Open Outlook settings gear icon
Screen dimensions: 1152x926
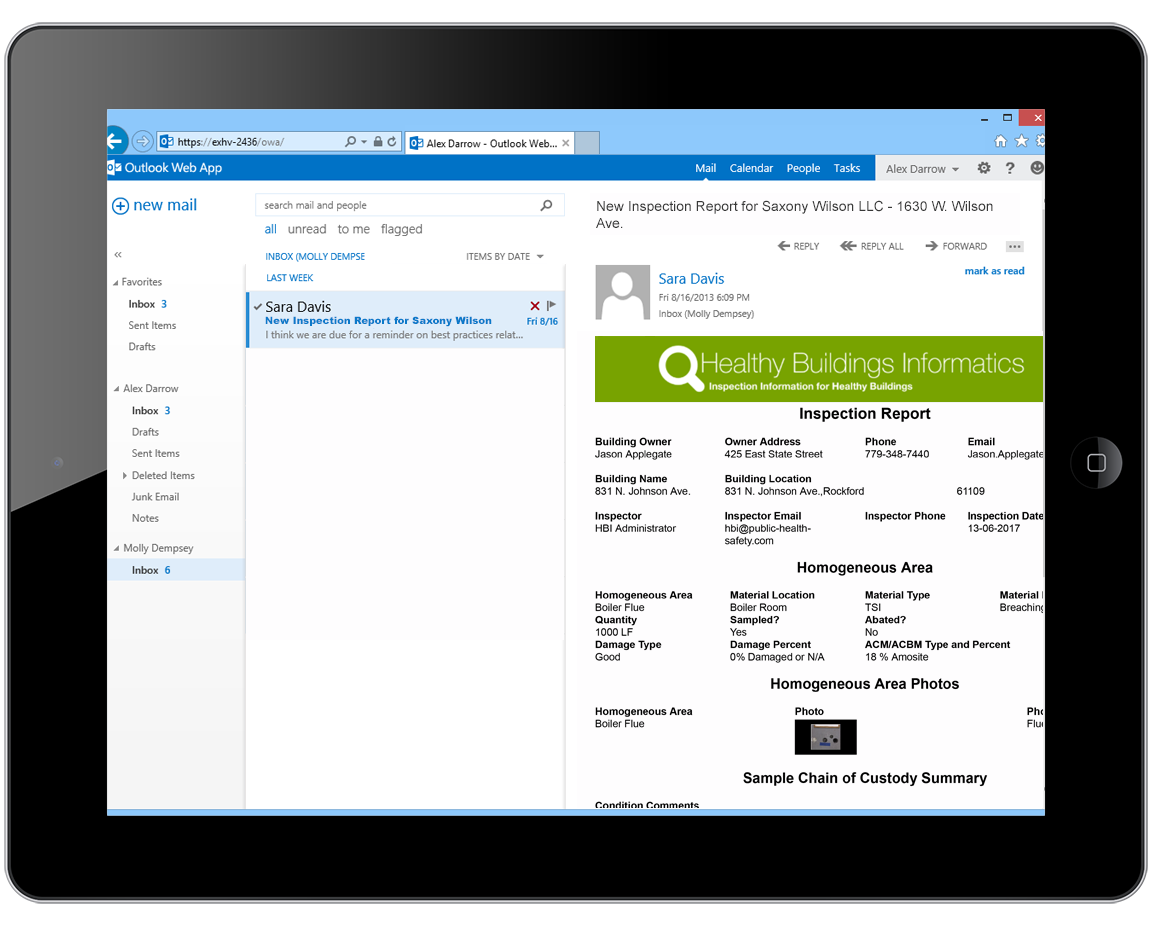pos(984,168)
